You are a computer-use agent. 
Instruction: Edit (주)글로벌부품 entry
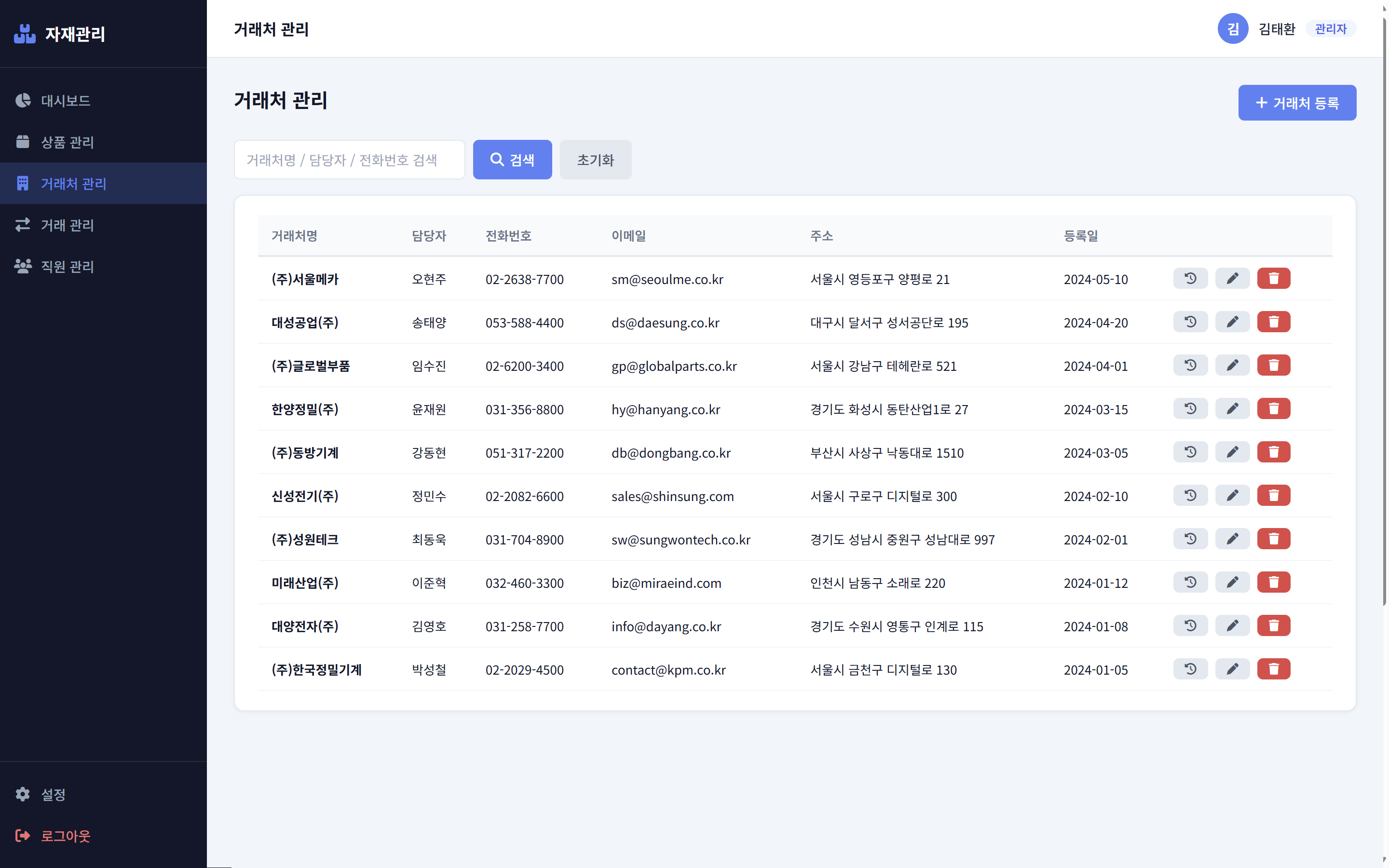tap(1232, 365)
